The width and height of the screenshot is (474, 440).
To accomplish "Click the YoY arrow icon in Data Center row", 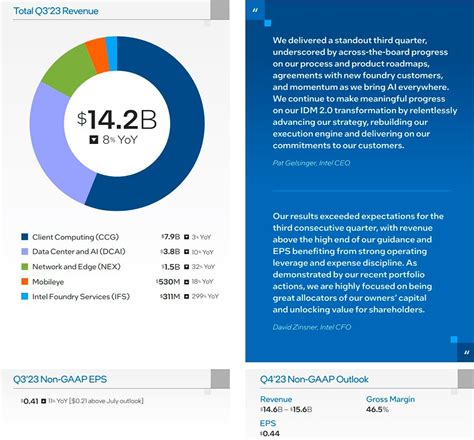I will 187,252.
